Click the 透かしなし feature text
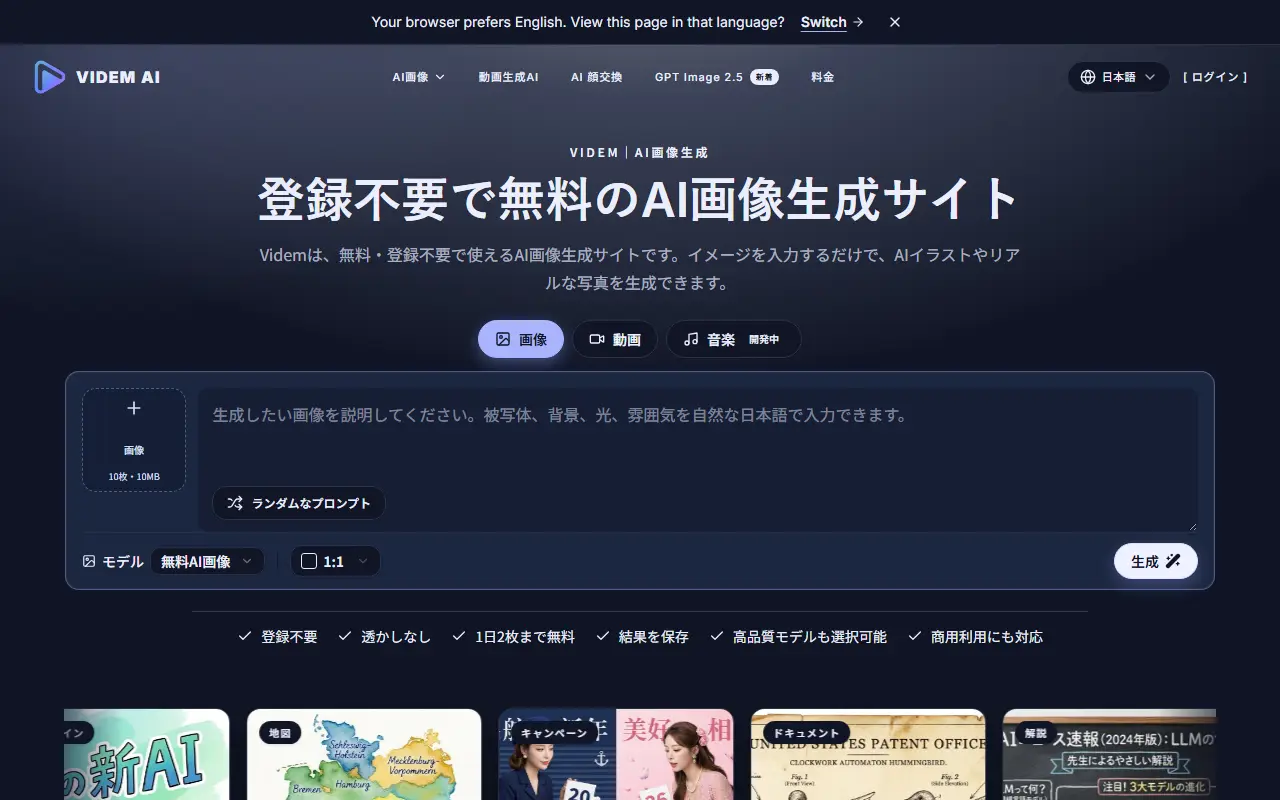1280x800 pixels. click(x=396, y=636)
